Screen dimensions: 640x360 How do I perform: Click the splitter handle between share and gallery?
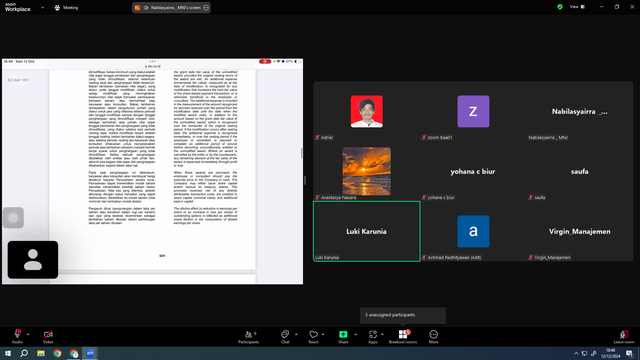[x=305, y=180]
